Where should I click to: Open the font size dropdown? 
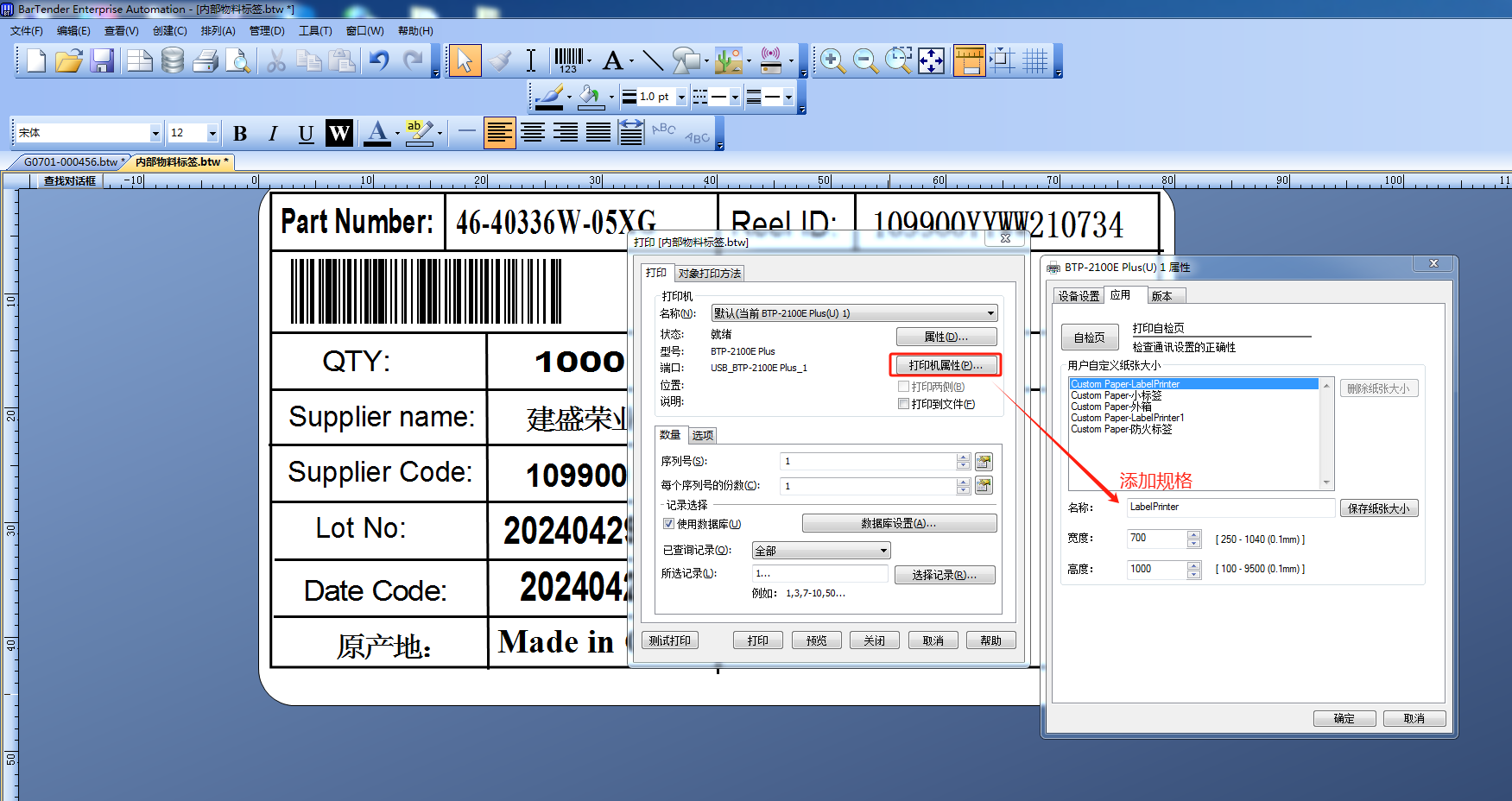[212, 133]
